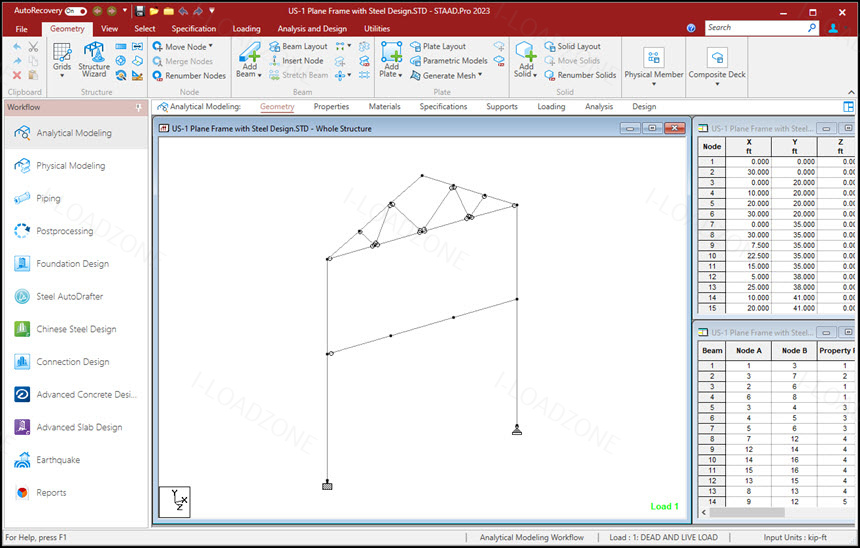Click the Physical Member icon
This screenshot has height=548, width=860.
coord(654,57)
